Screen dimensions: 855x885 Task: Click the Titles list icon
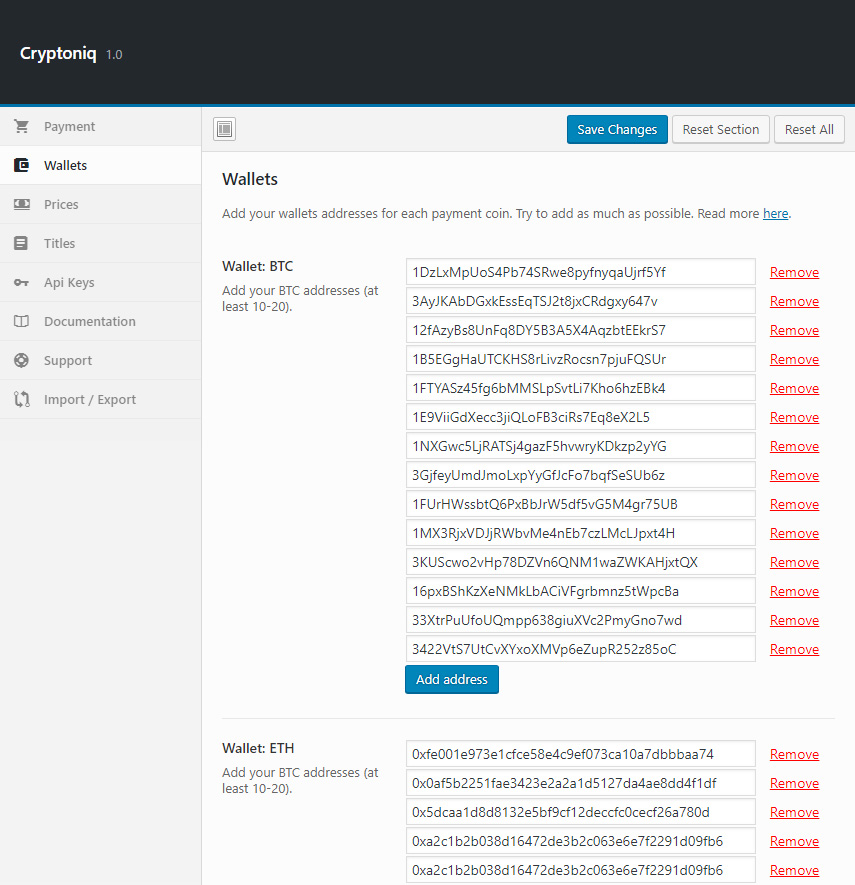(x=21, y=244)
